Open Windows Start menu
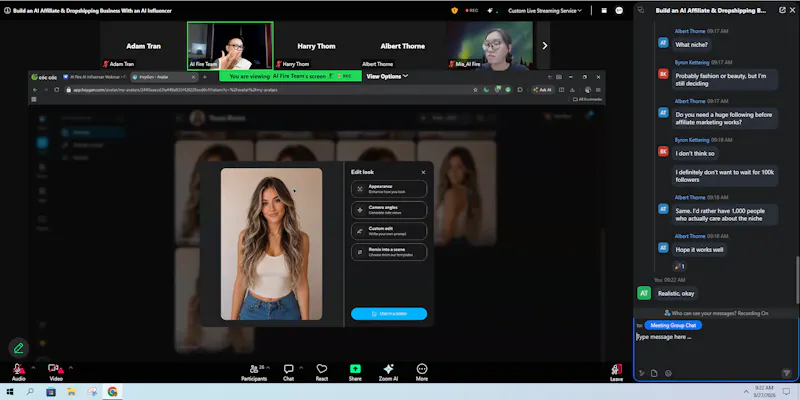 [9, 392]
